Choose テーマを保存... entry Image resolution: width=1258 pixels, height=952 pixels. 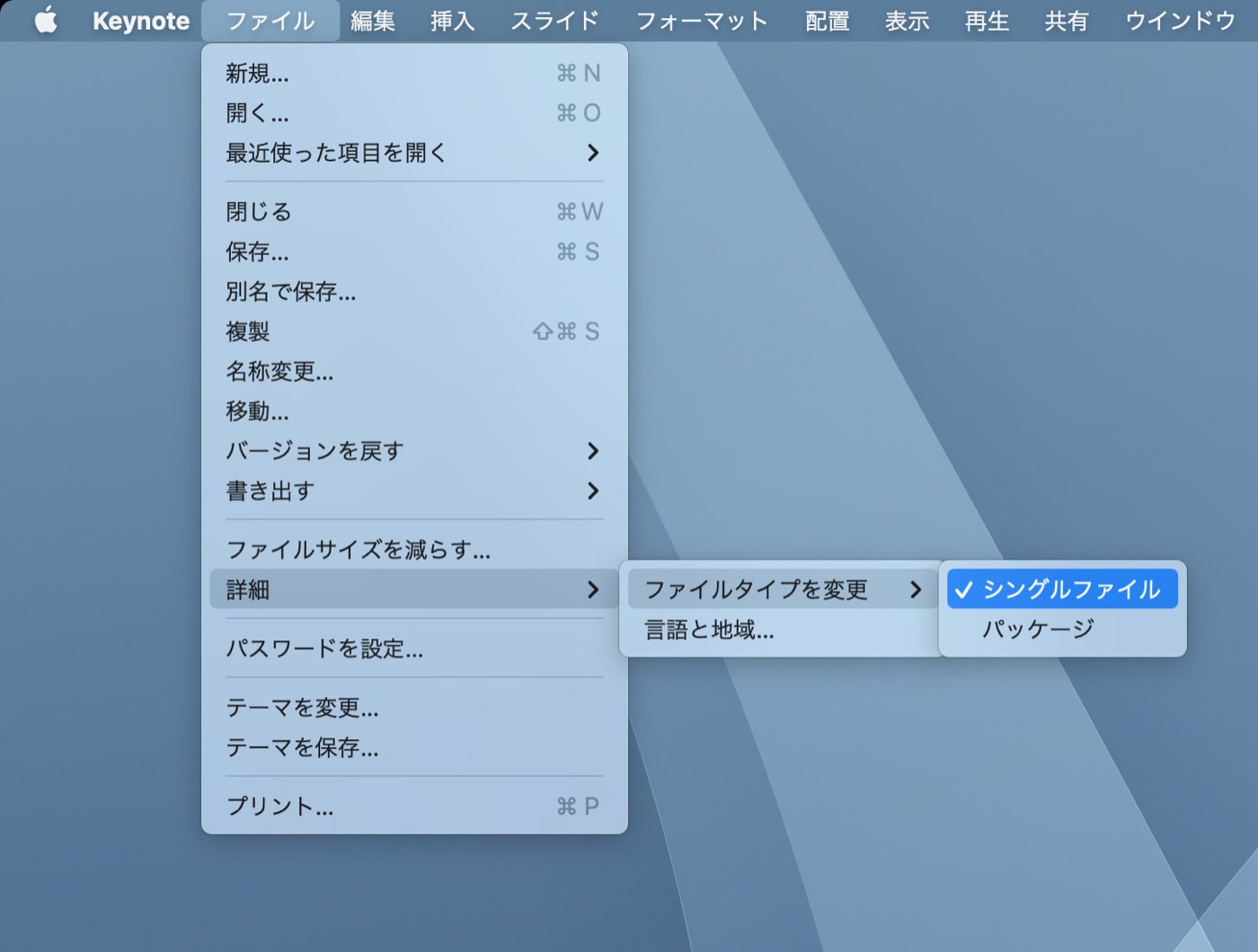[414, 747]
